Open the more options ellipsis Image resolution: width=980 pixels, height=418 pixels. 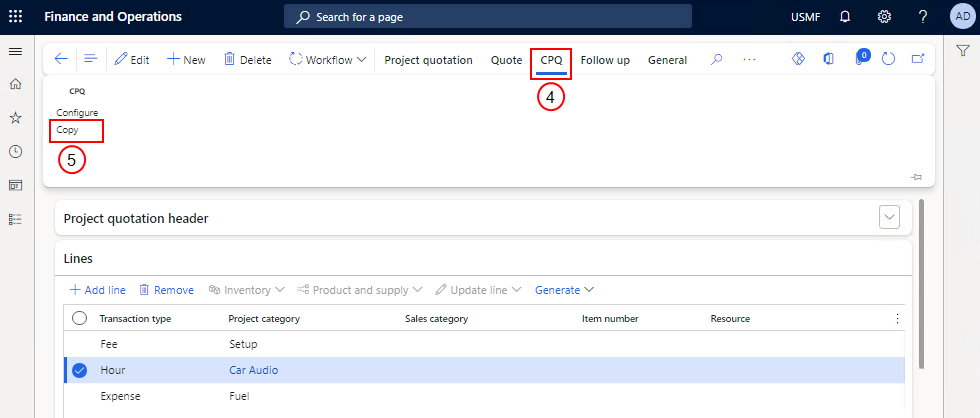(749, 59)
